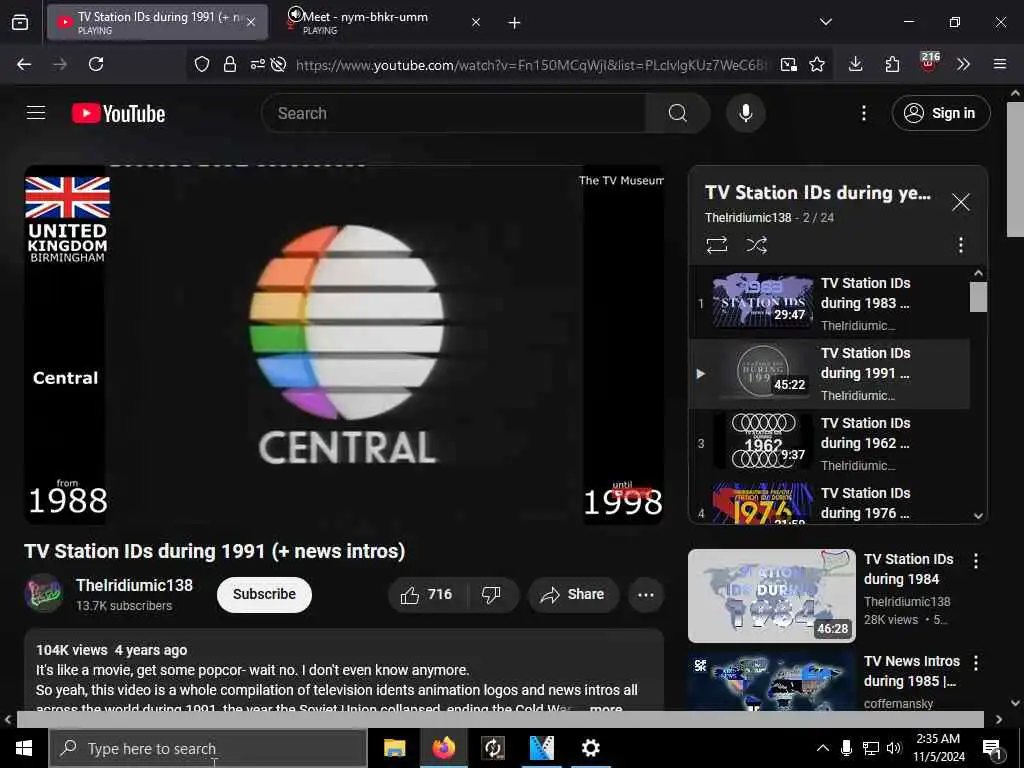Play TV Station IDs during 1983 from playlist
The image size is (1024, 768).
(829, 304)
